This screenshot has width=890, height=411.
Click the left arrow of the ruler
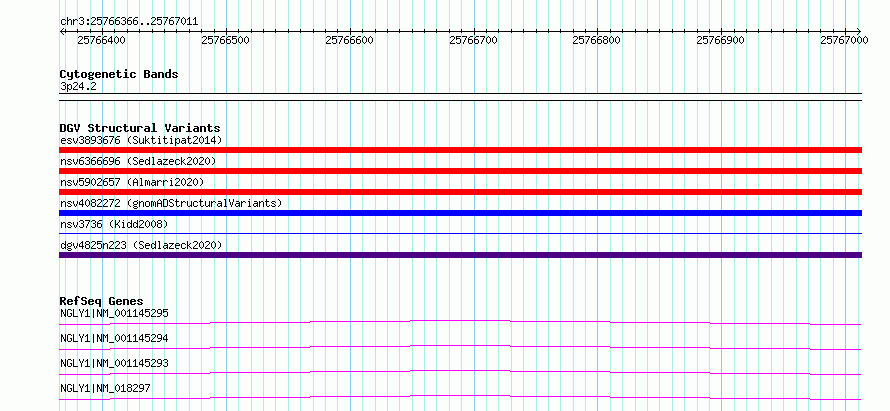62,31
